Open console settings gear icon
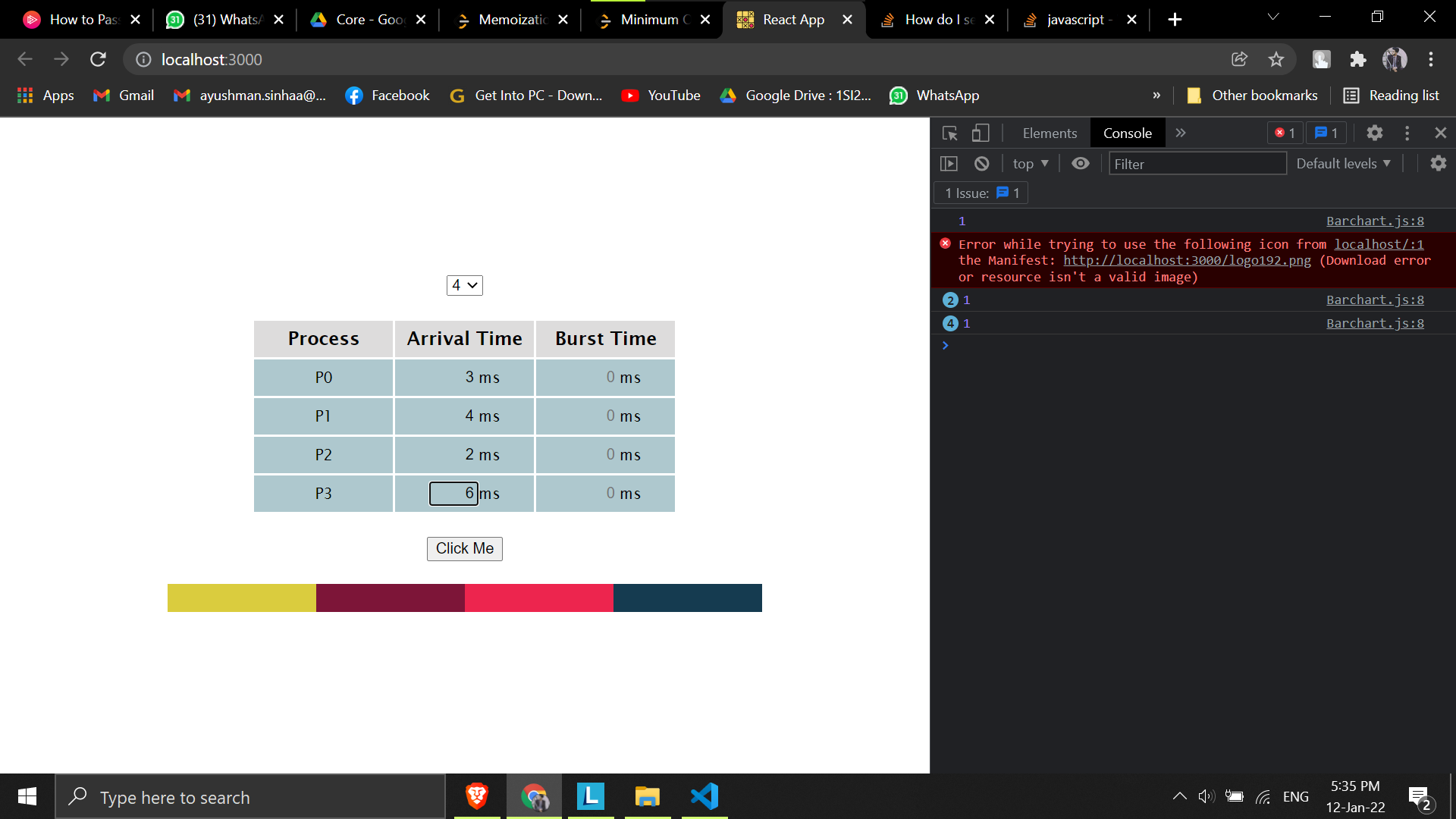 (x=1439, y=164)
